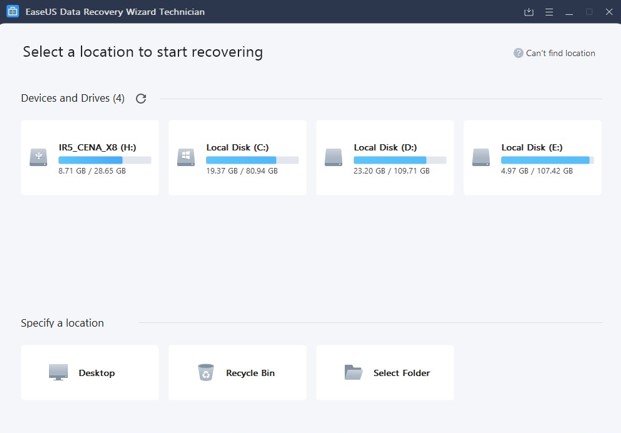The width and height of the screenshot is (621, 433).
Task: Click the 4.97 GB / 107.42 GB text
Action: pyautogui.click(x=537, y=171)
